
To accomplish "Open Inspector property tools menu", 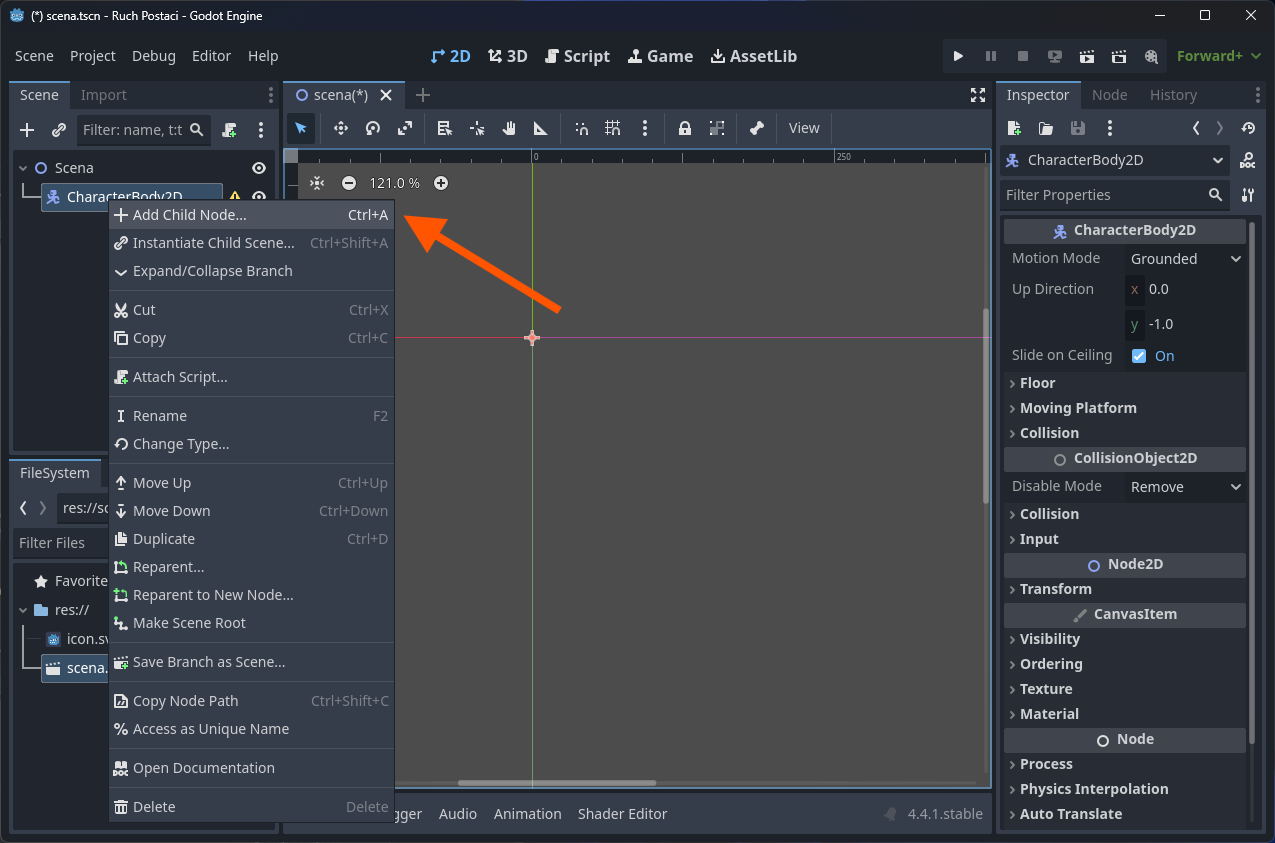I will (1248, 195).
